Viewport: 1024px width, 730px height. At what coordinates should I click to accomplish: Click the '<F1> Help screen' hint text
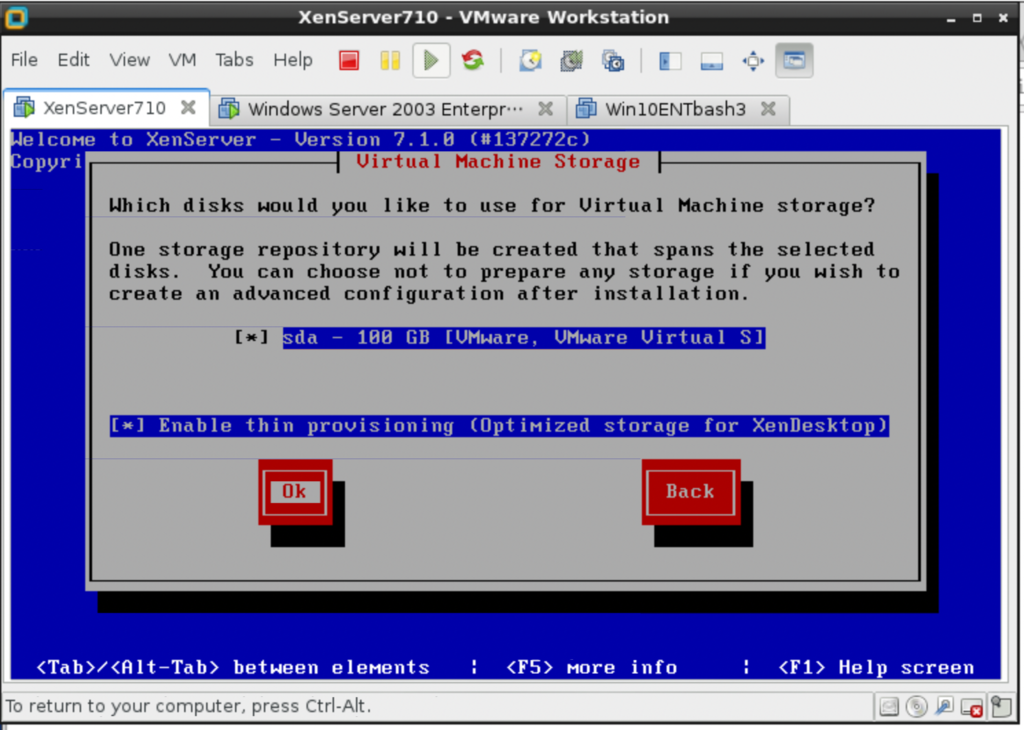point(876,667)
